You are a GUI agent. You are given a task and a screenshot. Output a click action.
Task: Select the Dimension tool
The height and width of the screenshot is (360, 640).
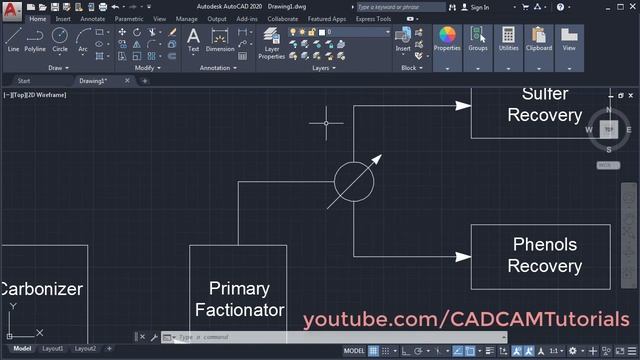220,40
